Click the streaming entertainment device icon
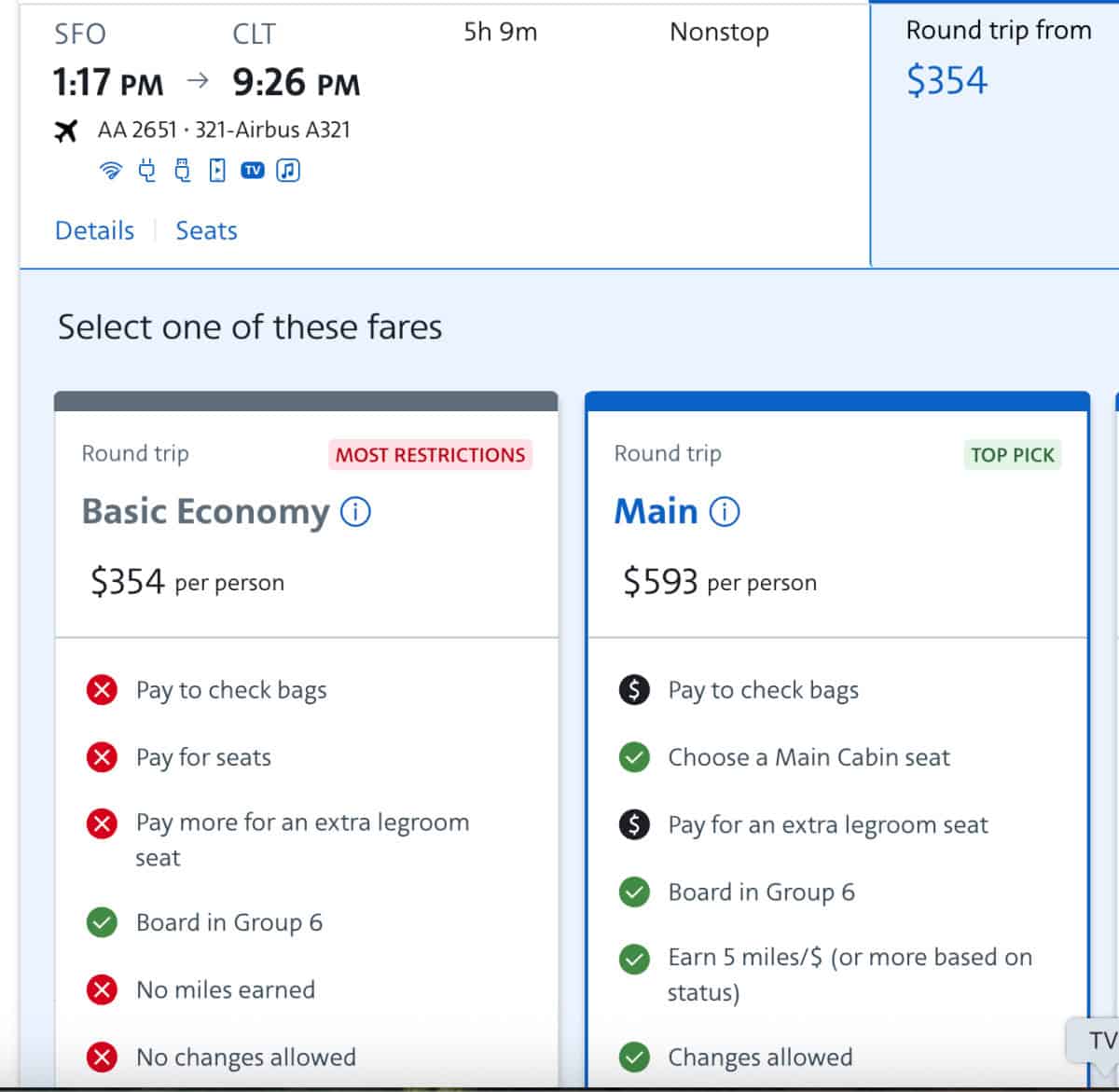The image size is (1119, 1092). point(216,170)
